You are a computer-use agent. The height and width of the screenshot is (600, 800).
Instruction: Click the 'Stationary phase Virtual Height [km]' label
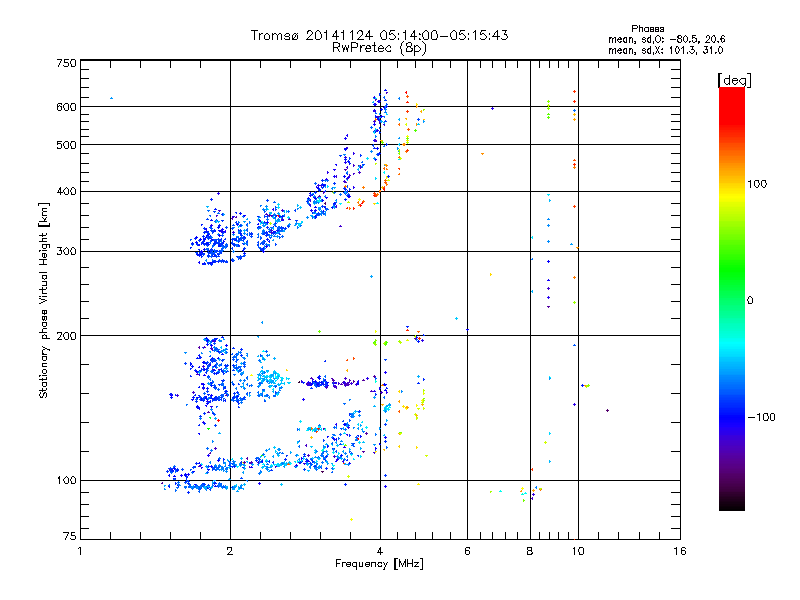(x=44, y=300)
